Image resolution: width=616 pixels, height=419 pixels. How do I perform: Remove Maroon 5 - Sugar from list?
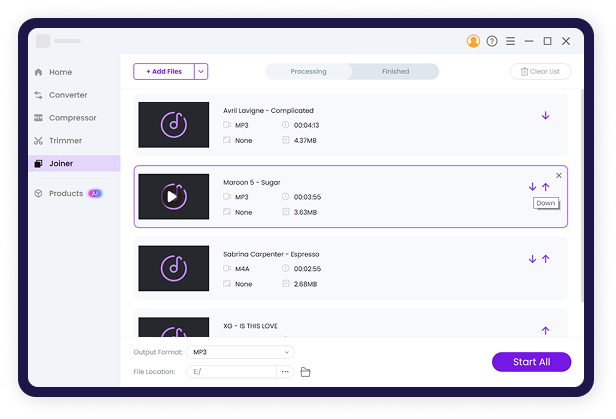[559, 175]
